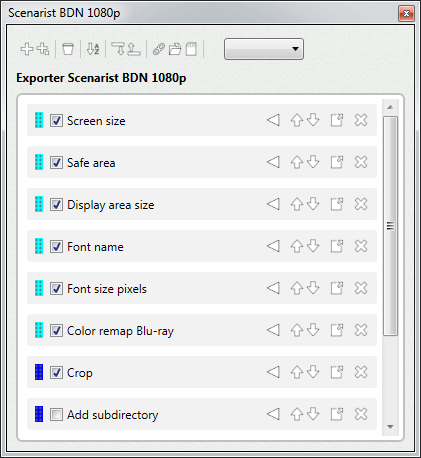The image size is (421, 458).
Task: Open Display area size in external window
Action: pos(337,204)
